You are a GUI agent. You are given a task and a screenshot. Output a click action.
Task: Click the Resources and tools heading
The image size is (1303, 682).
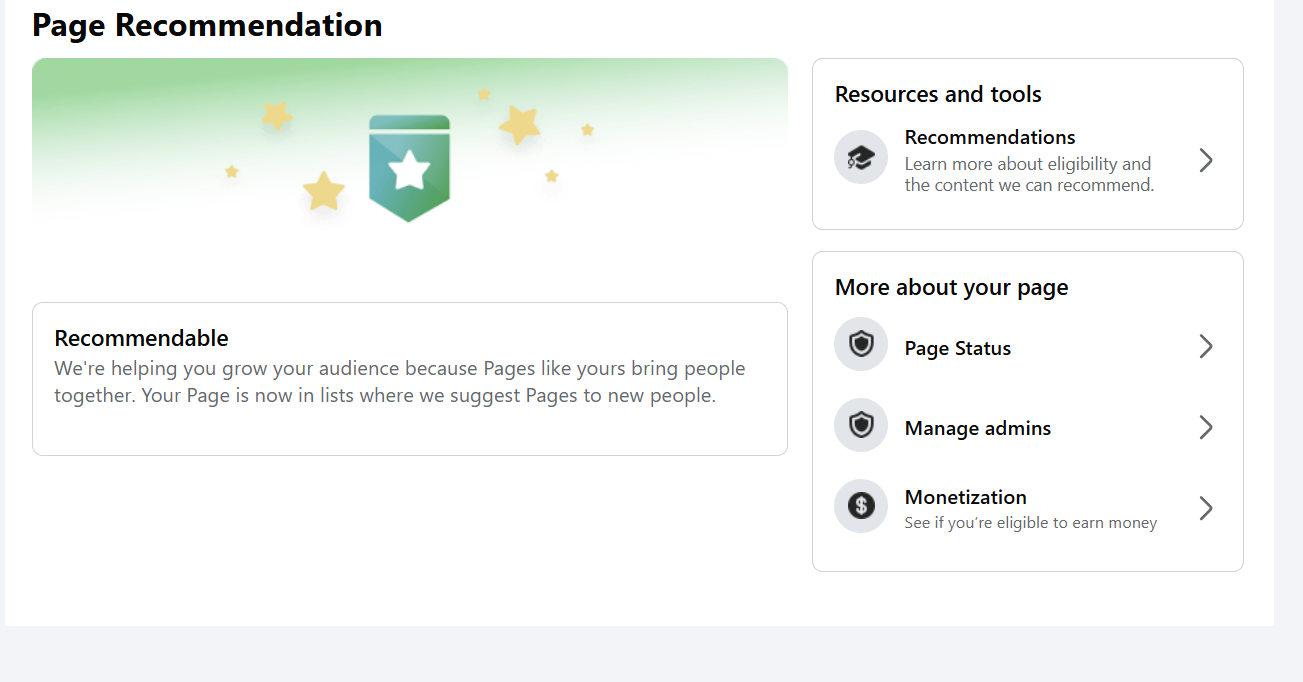coord(938,94)
